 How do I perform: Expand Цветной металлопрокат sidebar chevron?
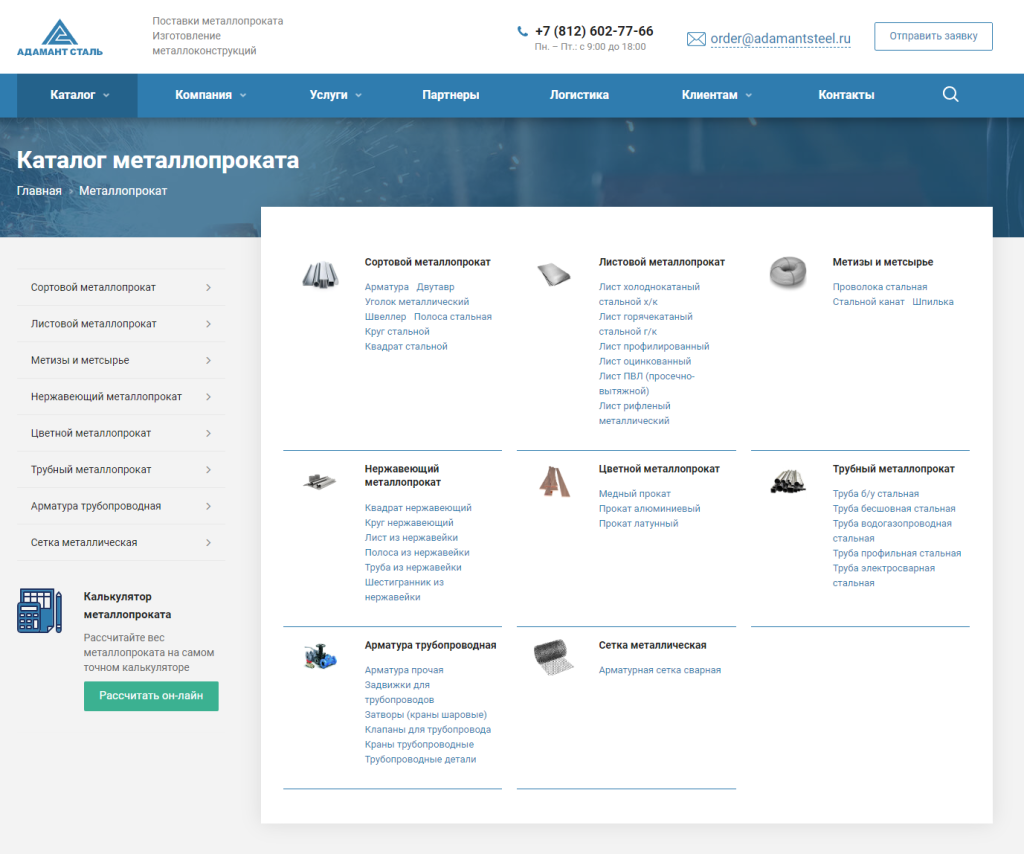pos(208,434)
